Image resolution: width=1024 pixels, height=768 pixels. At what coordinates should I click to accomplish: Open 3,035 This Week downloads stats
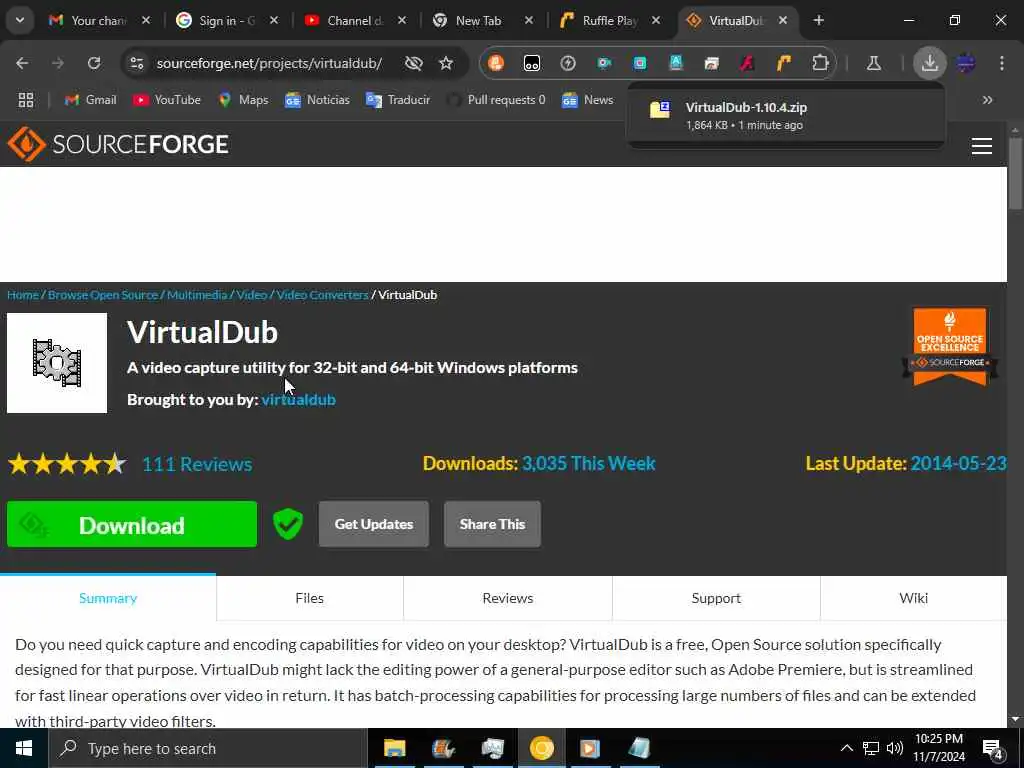(x=588, y=463)
